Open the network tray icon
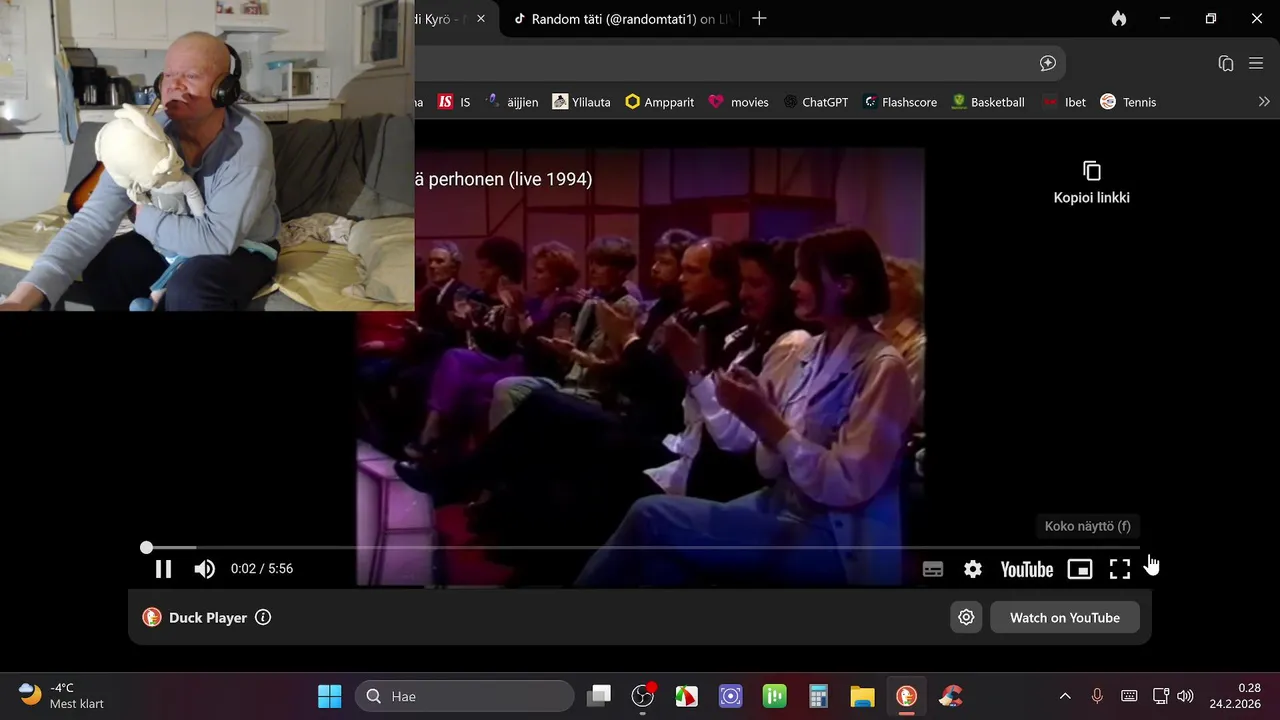The width and height of the screenshot is (1280, 720). pyautogui.click(x=1161, y=696)
